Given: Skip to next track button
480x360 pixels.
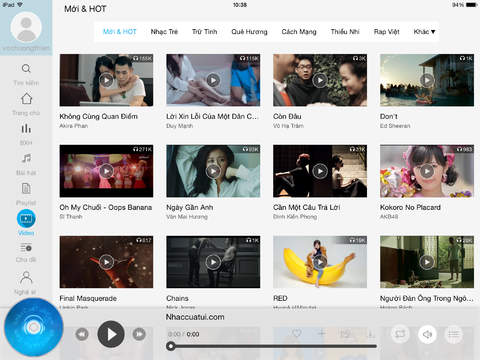Looking at the screenshot, I should [139, 334].
